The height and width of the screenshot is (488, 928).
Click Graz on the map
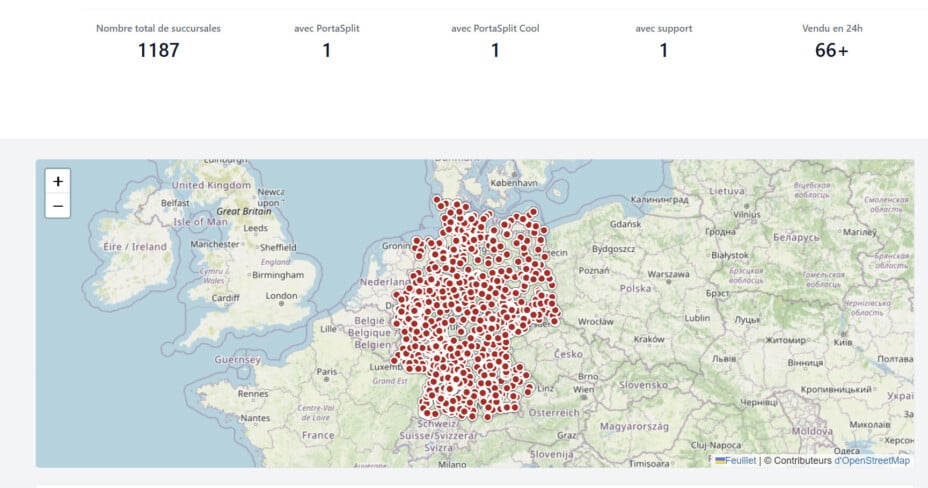pos(566,435)
